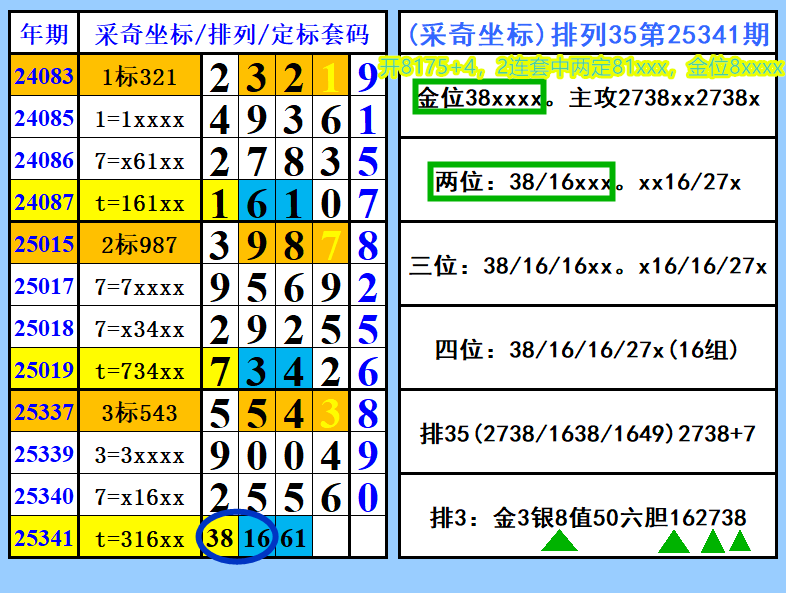Image resolution: width=786 pixels, height=593 pixels.
Task: Click the blue 16 cell in row 25341
Action: point(257,538)
